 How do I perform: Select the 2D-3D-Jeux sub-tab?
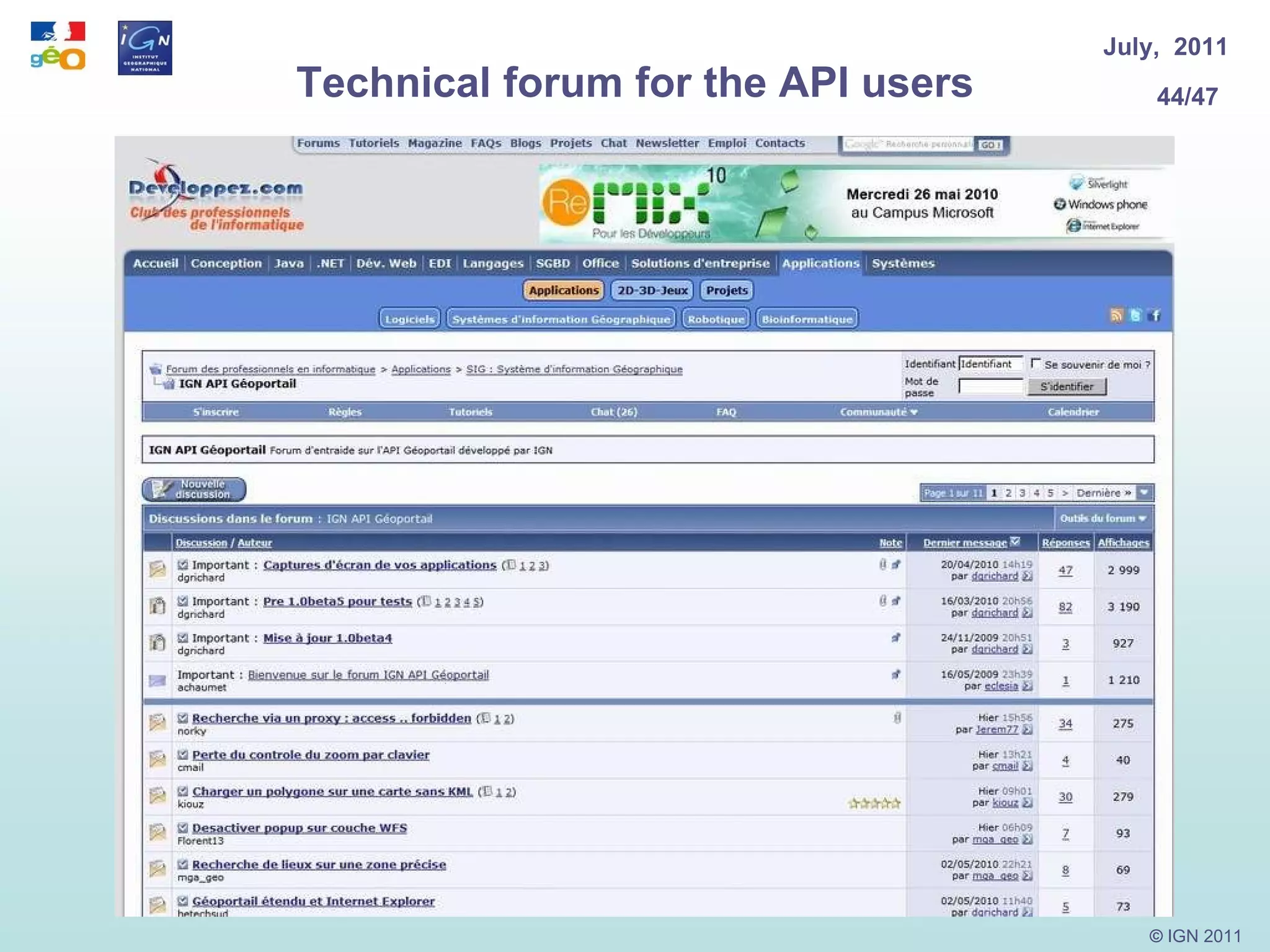[652, 290]
